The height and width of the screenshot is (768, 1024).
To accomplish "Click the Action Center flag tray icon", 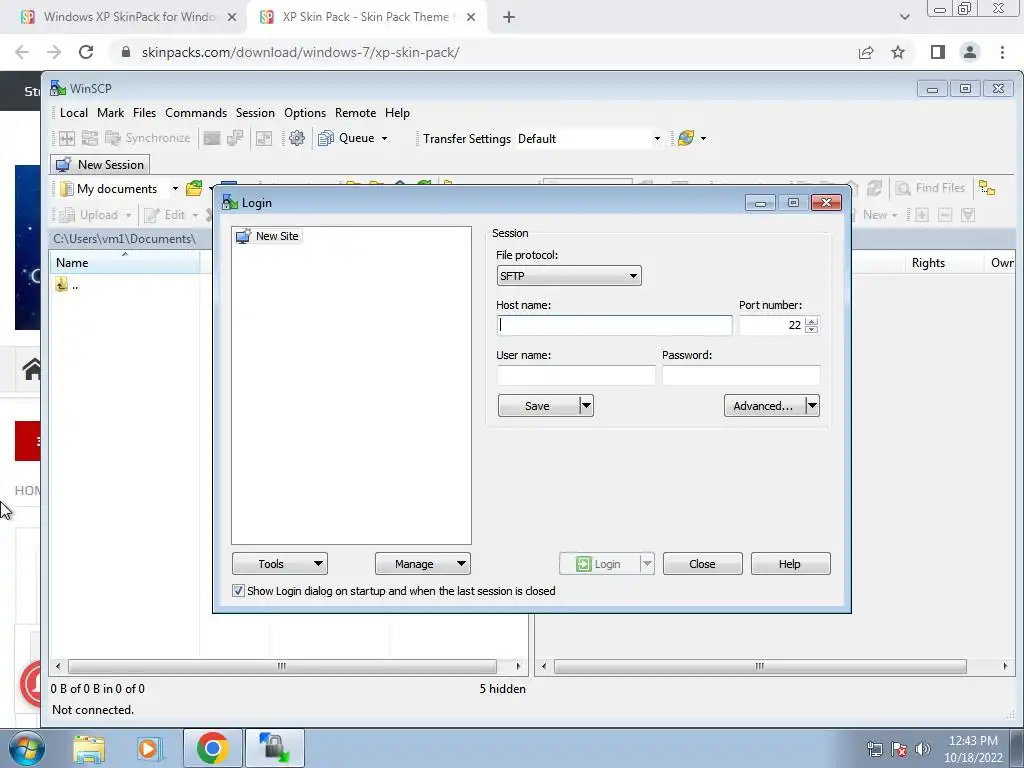I will coord(899,749).
